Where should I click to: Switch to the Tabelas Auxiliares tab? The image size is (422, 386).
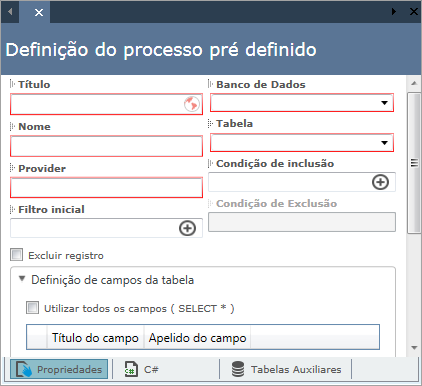(286, 369)
